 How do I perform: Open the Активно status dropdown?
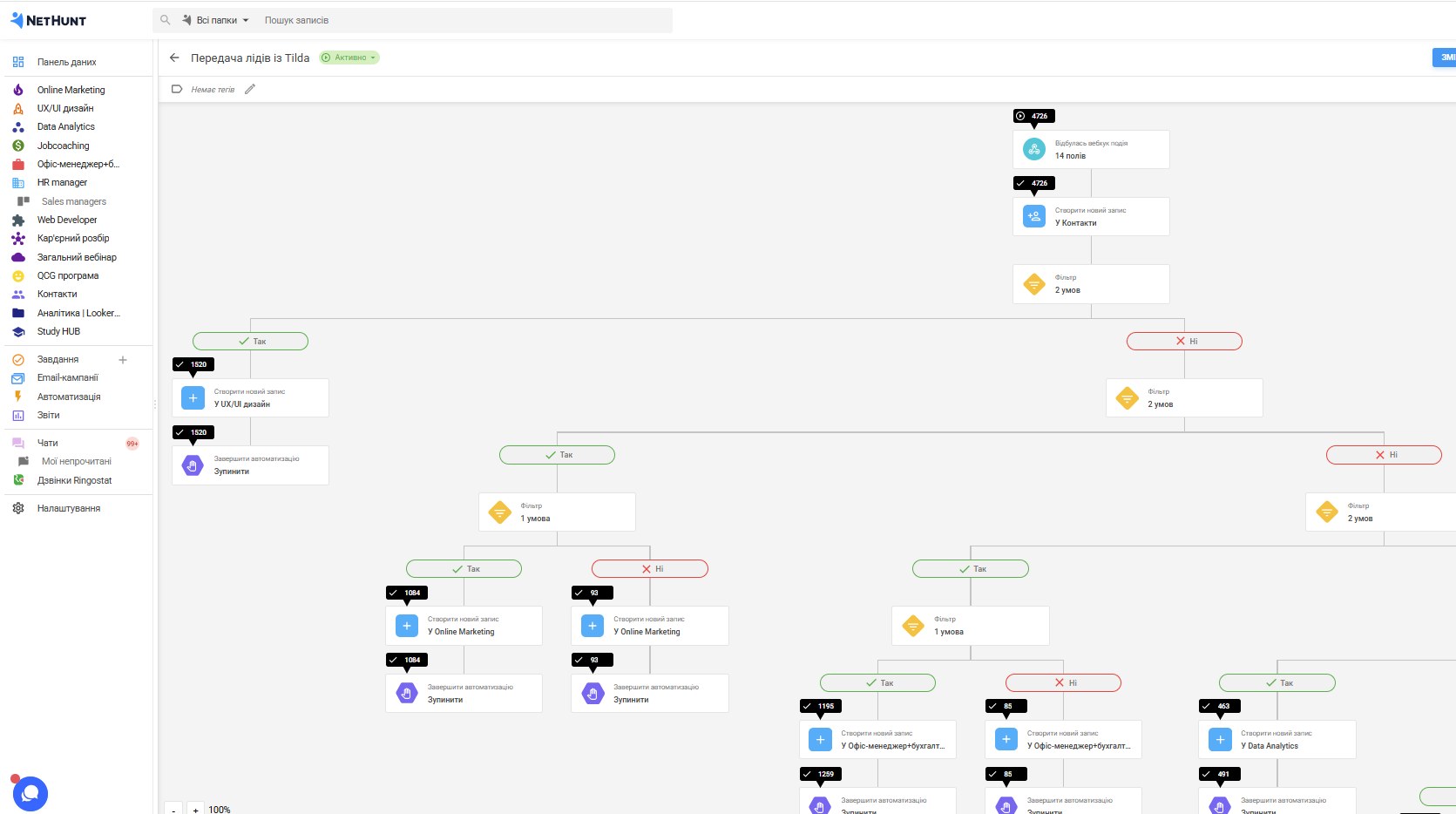[349, 58]
